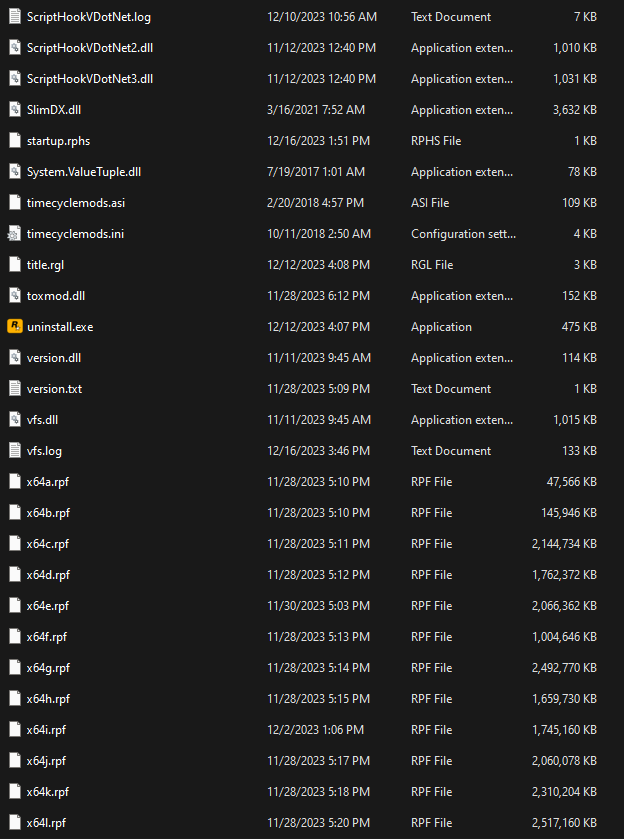Select the timecyclemods.asi file name

coord(76,202)
